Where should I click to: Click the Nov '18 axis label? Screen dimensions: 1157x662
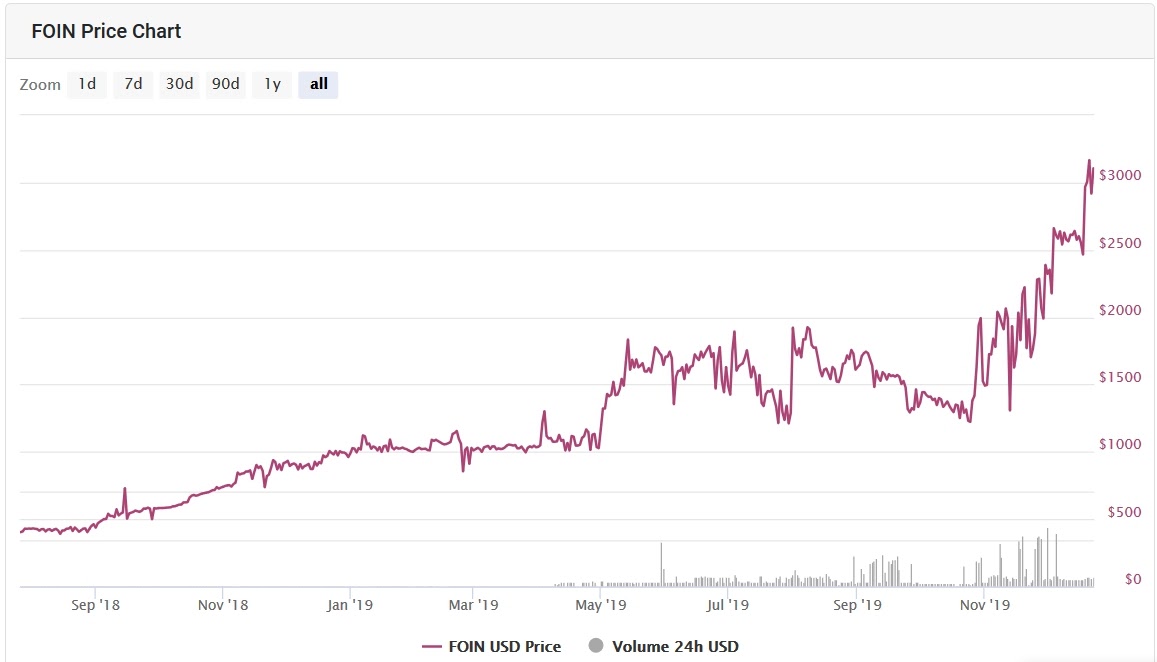click(223, 605)
